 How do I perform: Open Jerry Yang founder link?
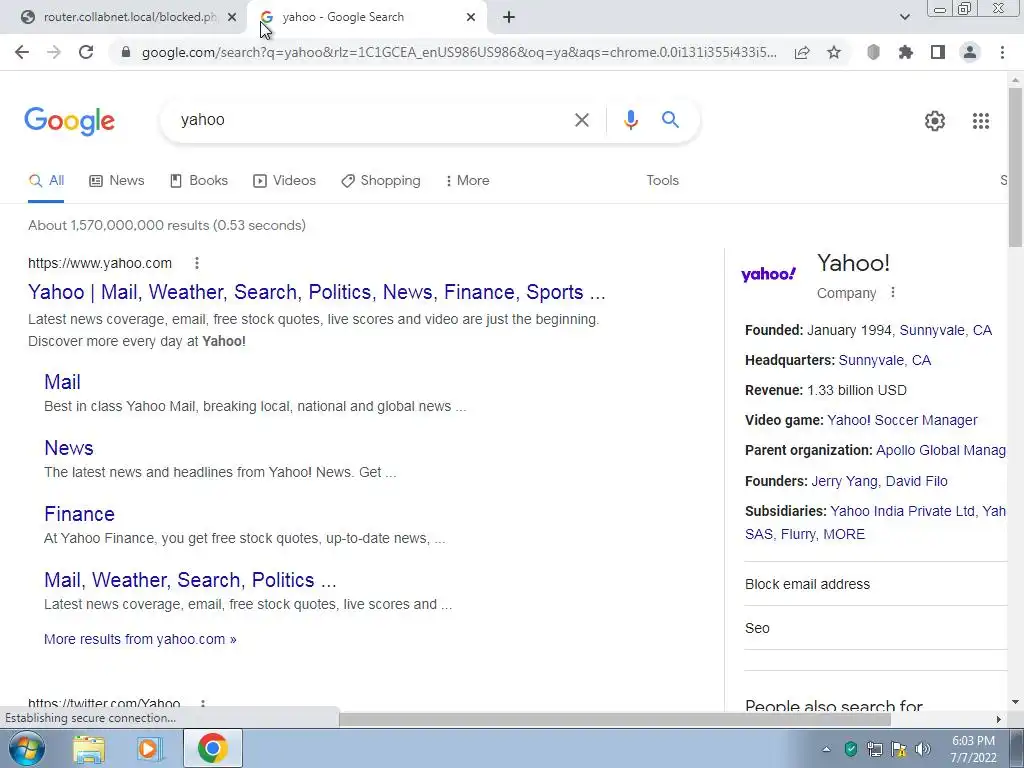coord(844,481)
